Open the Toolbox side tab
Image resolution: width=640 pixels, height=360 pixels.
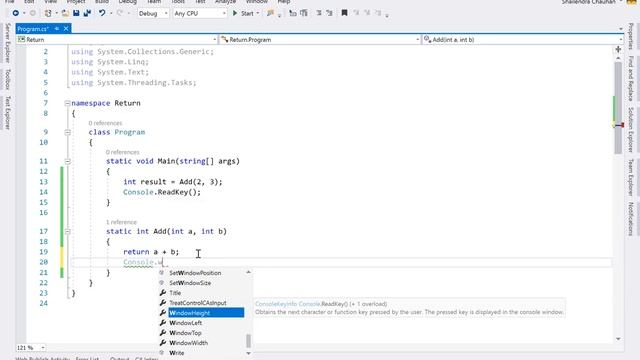coord(7,79)
